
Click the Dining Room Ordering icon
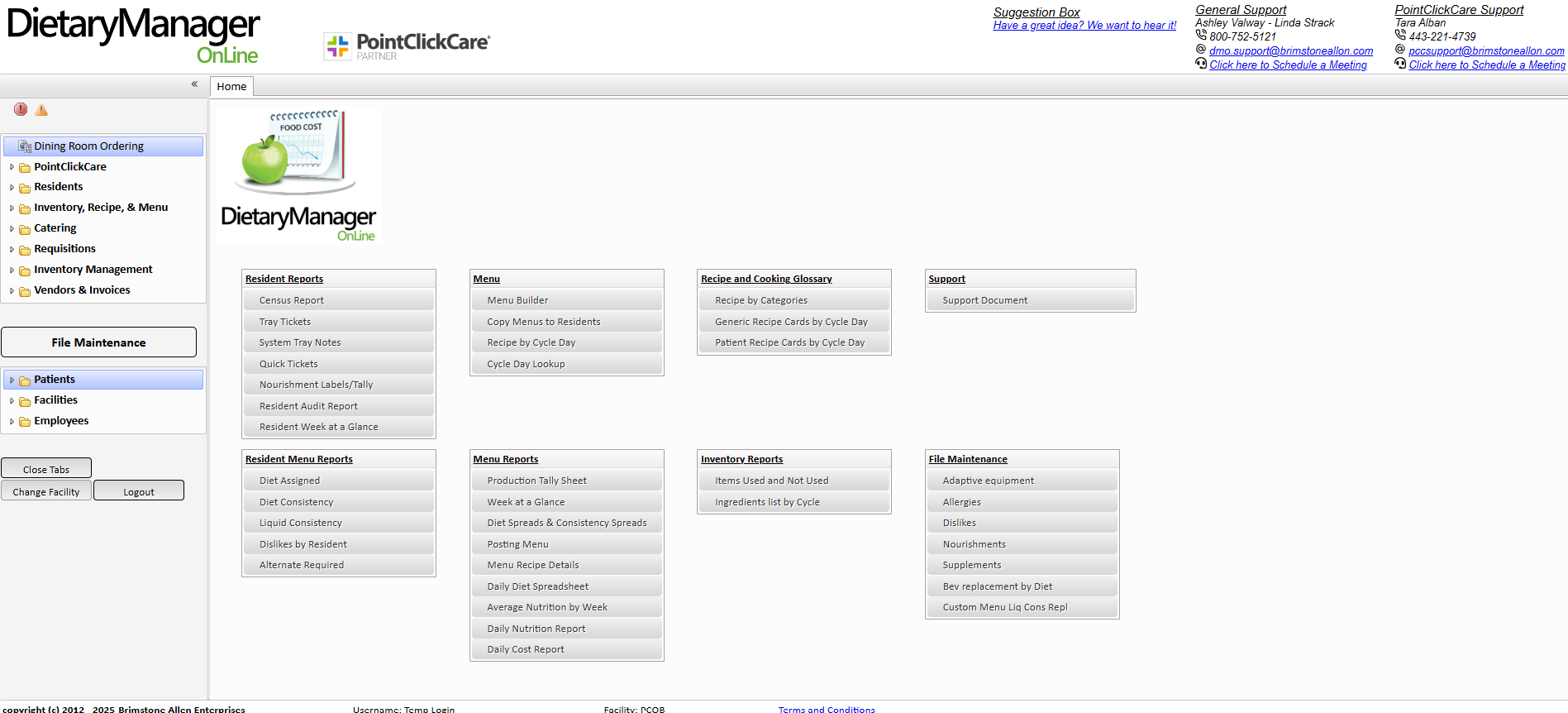point(25,146)
